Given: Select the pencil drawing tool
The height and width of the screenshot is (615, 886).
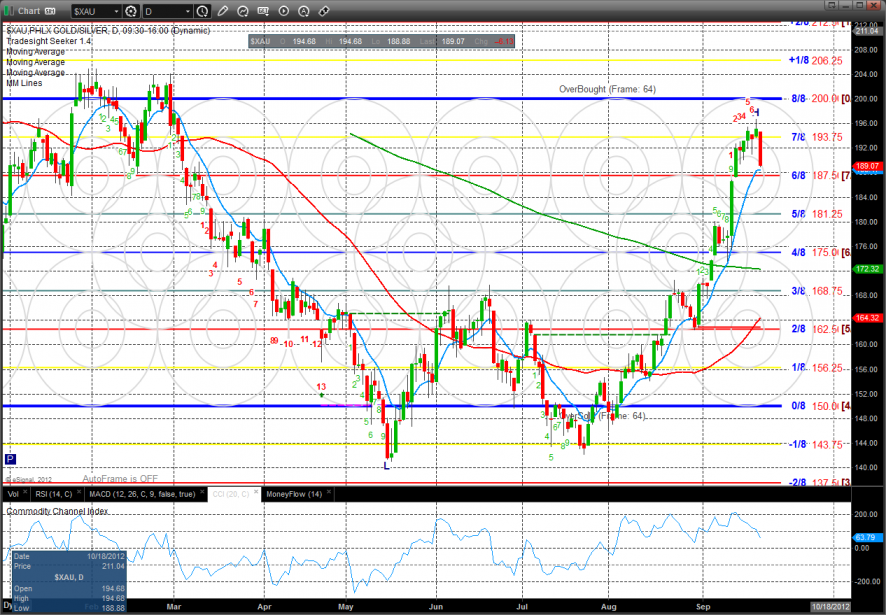Looking at the screenshot, I should click(x=221, y=10).
